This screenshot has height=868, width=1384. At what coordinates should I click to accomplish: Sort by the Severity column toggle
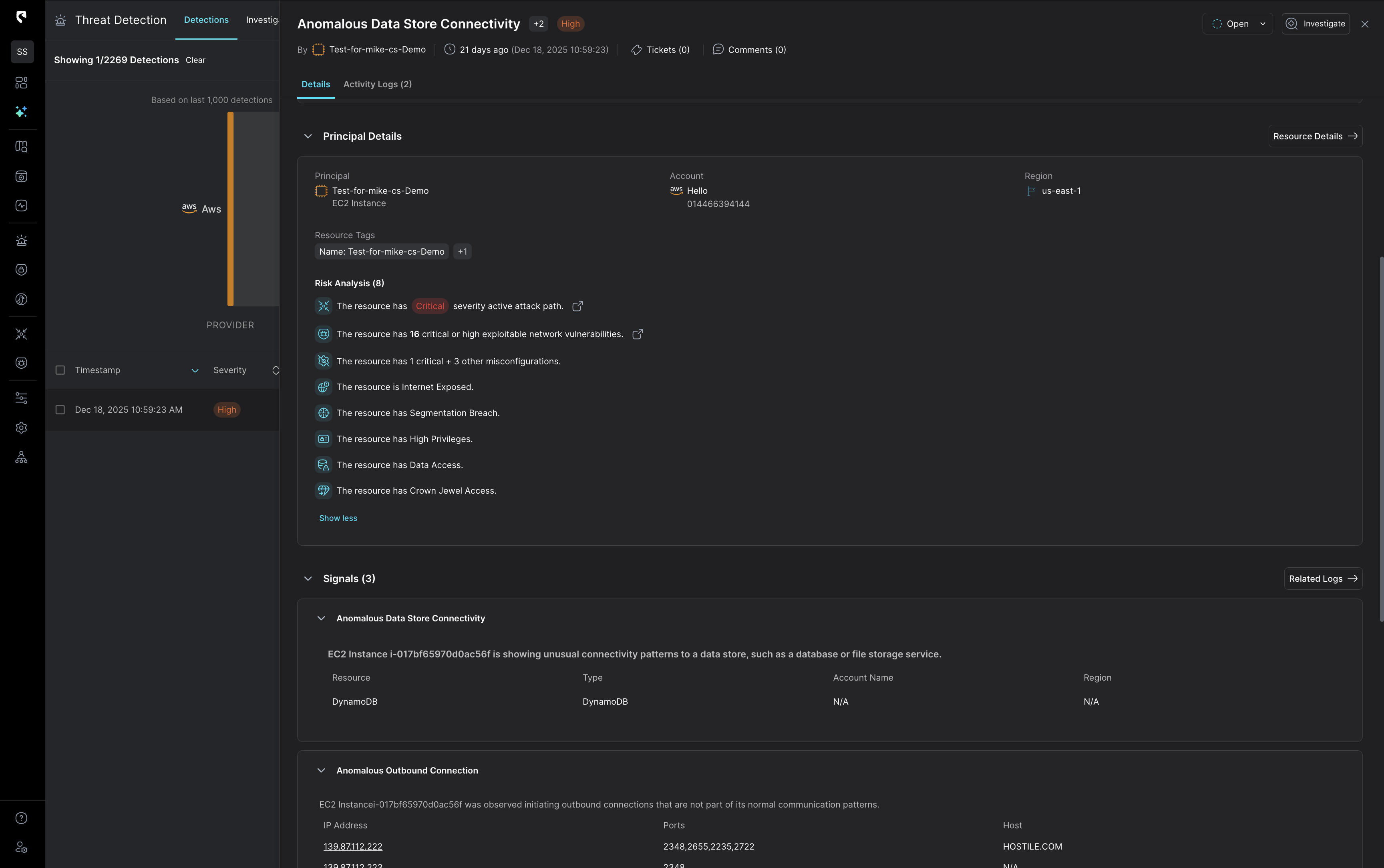[276, 370]
